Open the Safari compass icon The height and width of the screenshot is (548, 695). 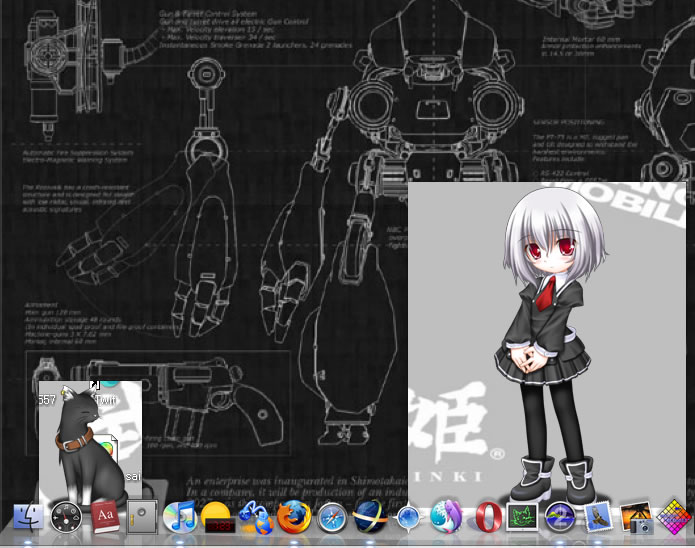[331, 518]
